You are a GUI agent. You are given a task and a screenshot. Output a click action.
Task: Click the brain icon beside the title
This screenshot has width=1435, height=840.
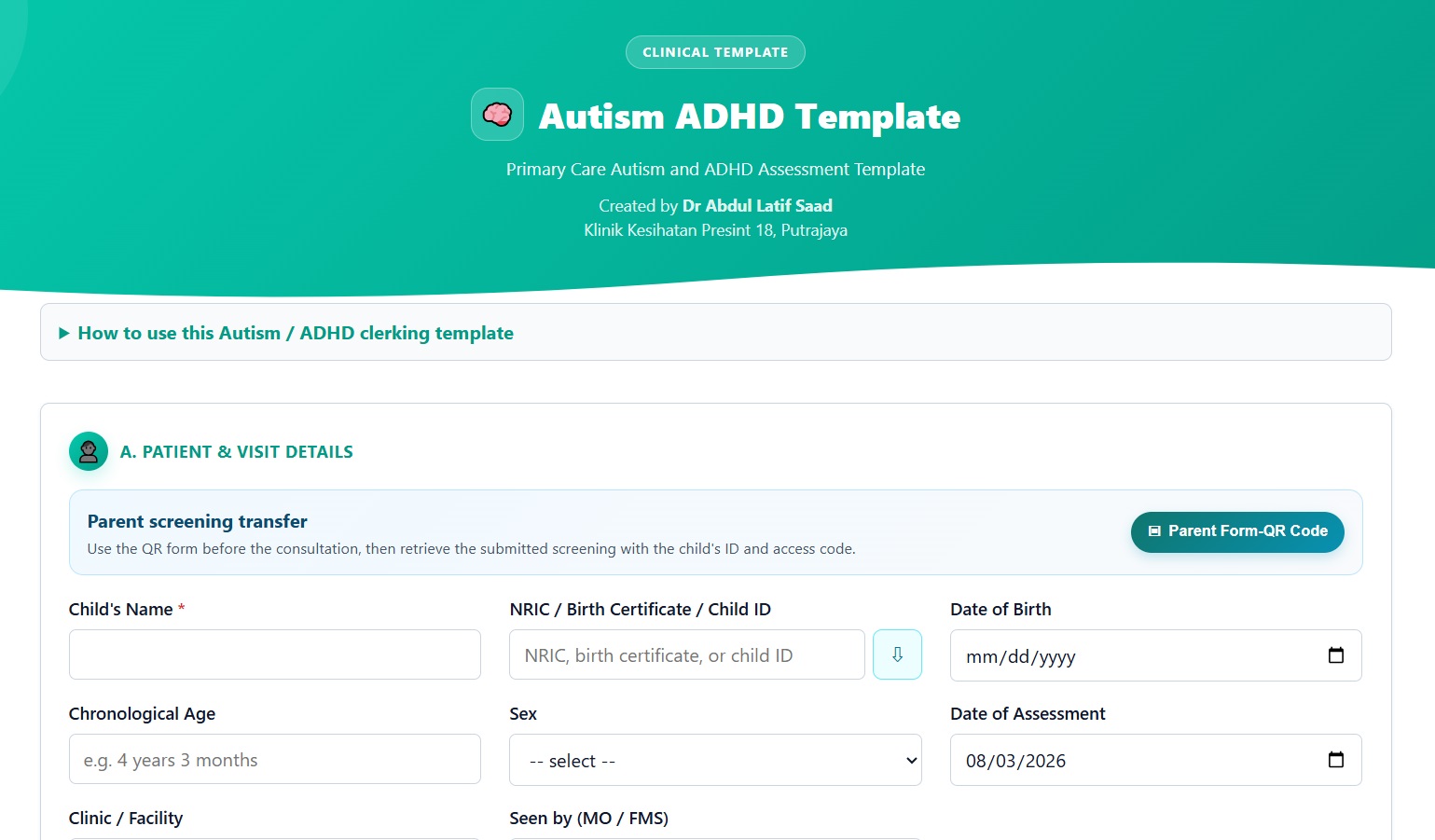(x=497, y=115)
